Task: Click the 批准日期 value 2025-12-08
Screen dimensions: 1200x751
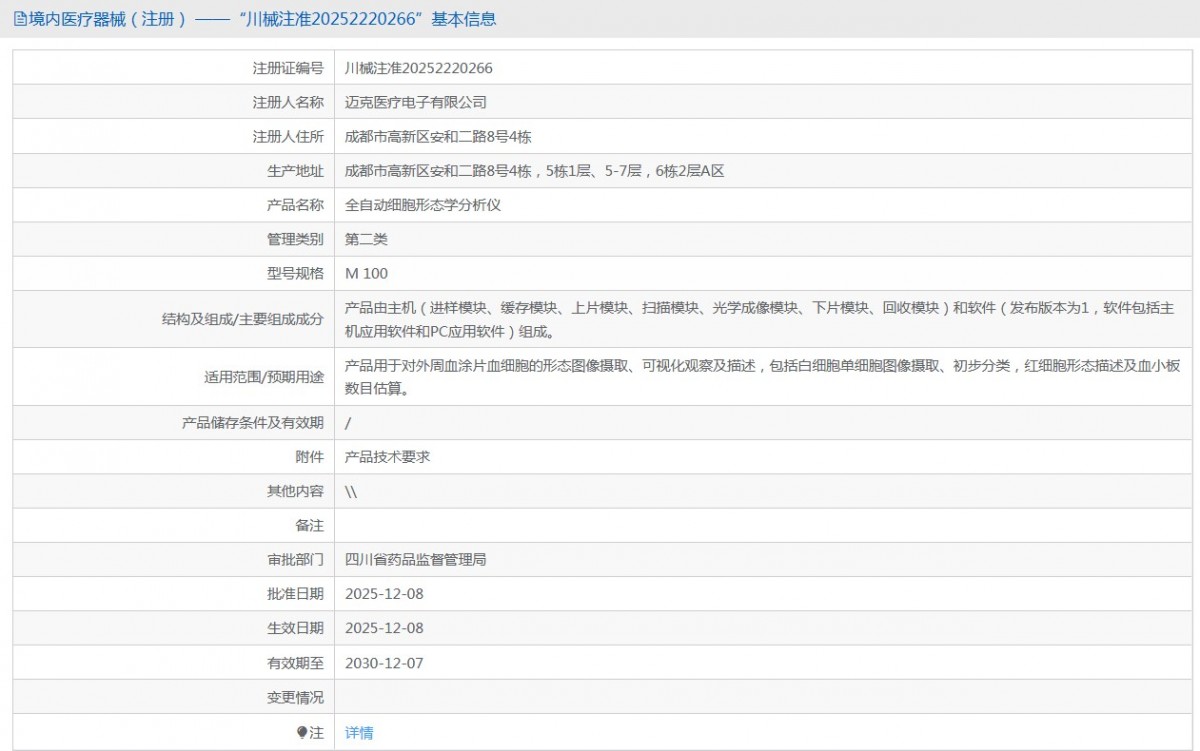Action: pos(384,594)
